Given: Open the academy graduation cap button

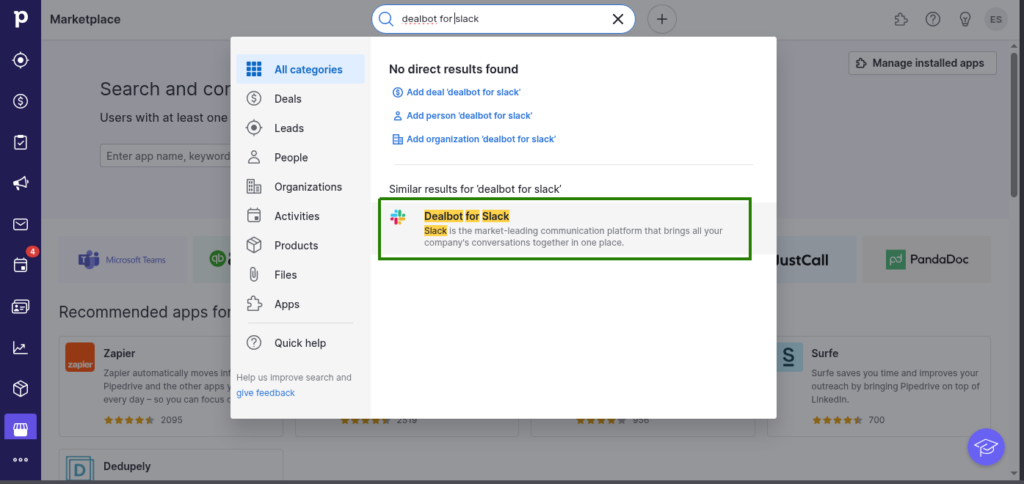Looking at the screenshot, I should click(x=985, y=447).
